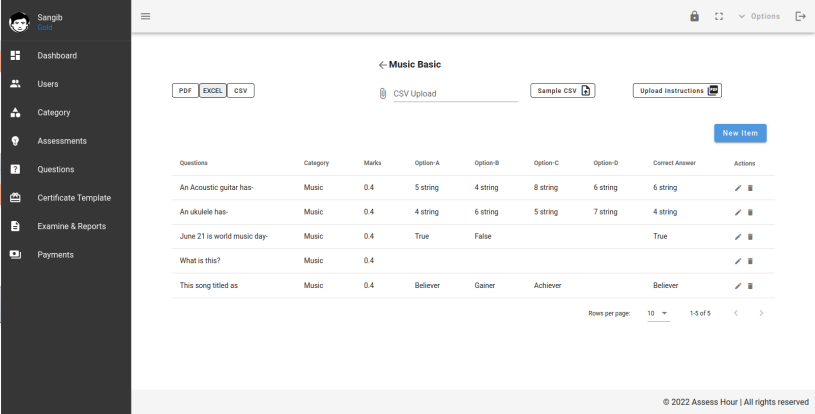
Task: Edit the Acoustic guitar question
Action: point(738,187)
